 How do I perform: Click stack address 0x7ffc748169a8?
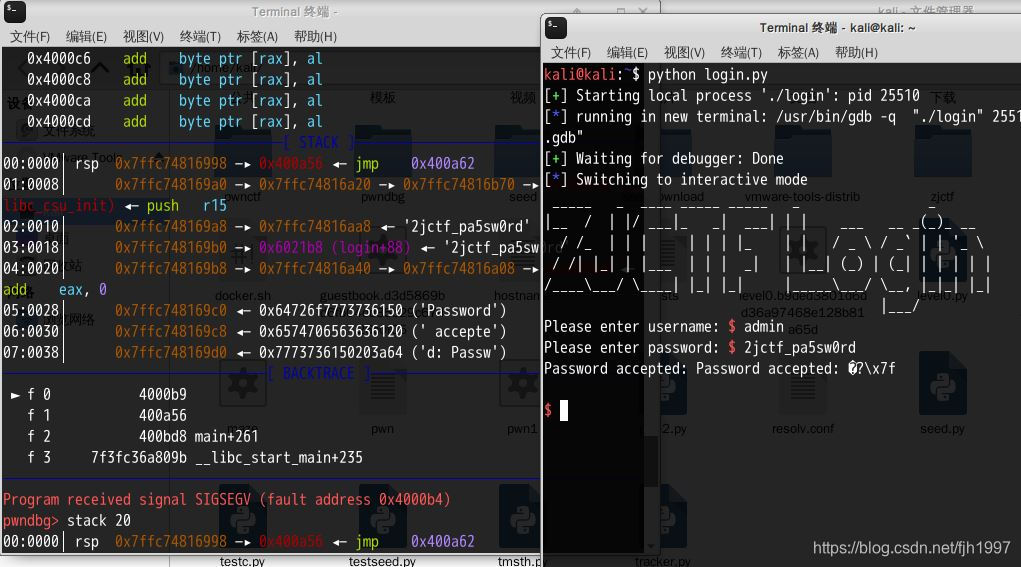pyautogui.click(x=171, y=227)
